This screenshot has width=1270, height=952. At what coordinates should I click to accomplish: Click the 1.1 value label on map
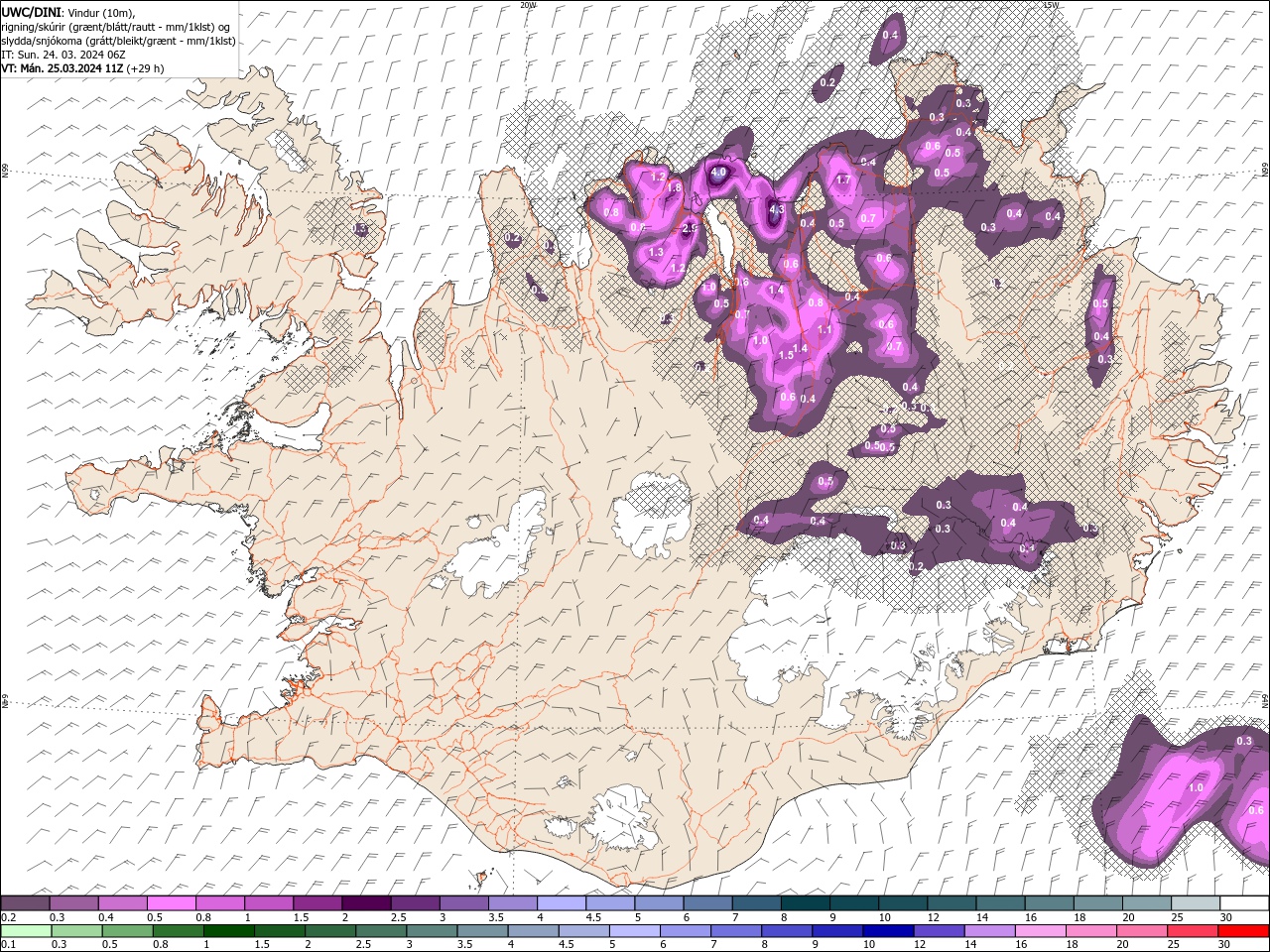824,330
